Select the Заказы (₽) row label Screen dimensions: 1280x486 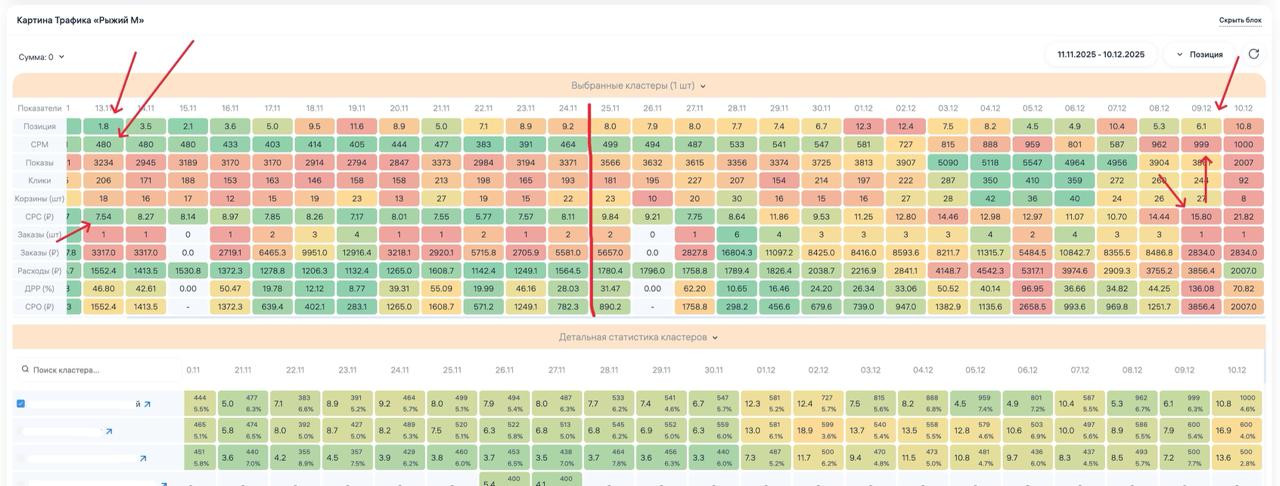tap(39, 252)
